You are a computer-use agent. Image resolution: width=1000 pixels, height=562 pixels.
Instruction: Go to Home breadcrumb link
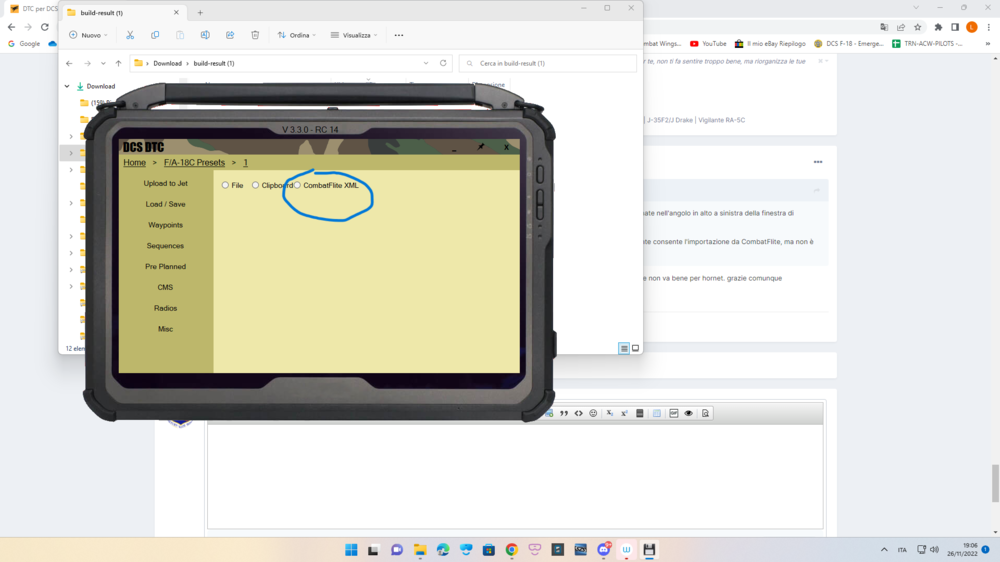point(135,163)
